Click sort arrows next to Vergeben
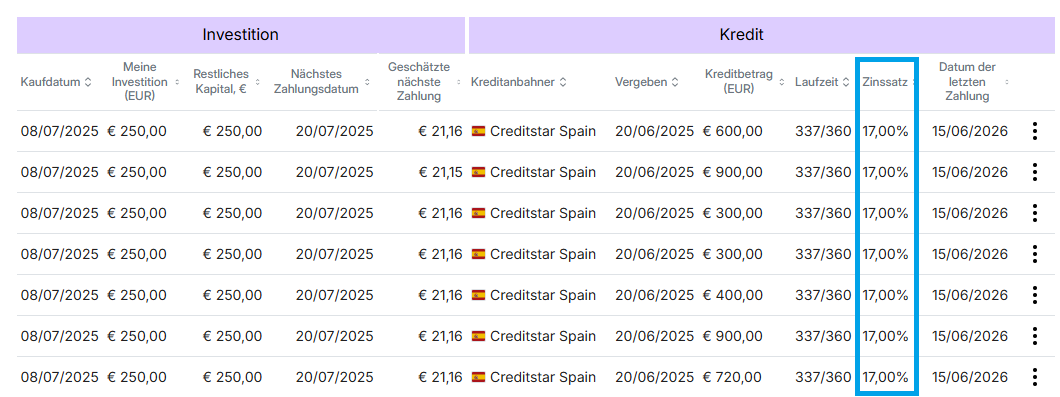Viewport: 1060px width, 397px height. point(675,82)
